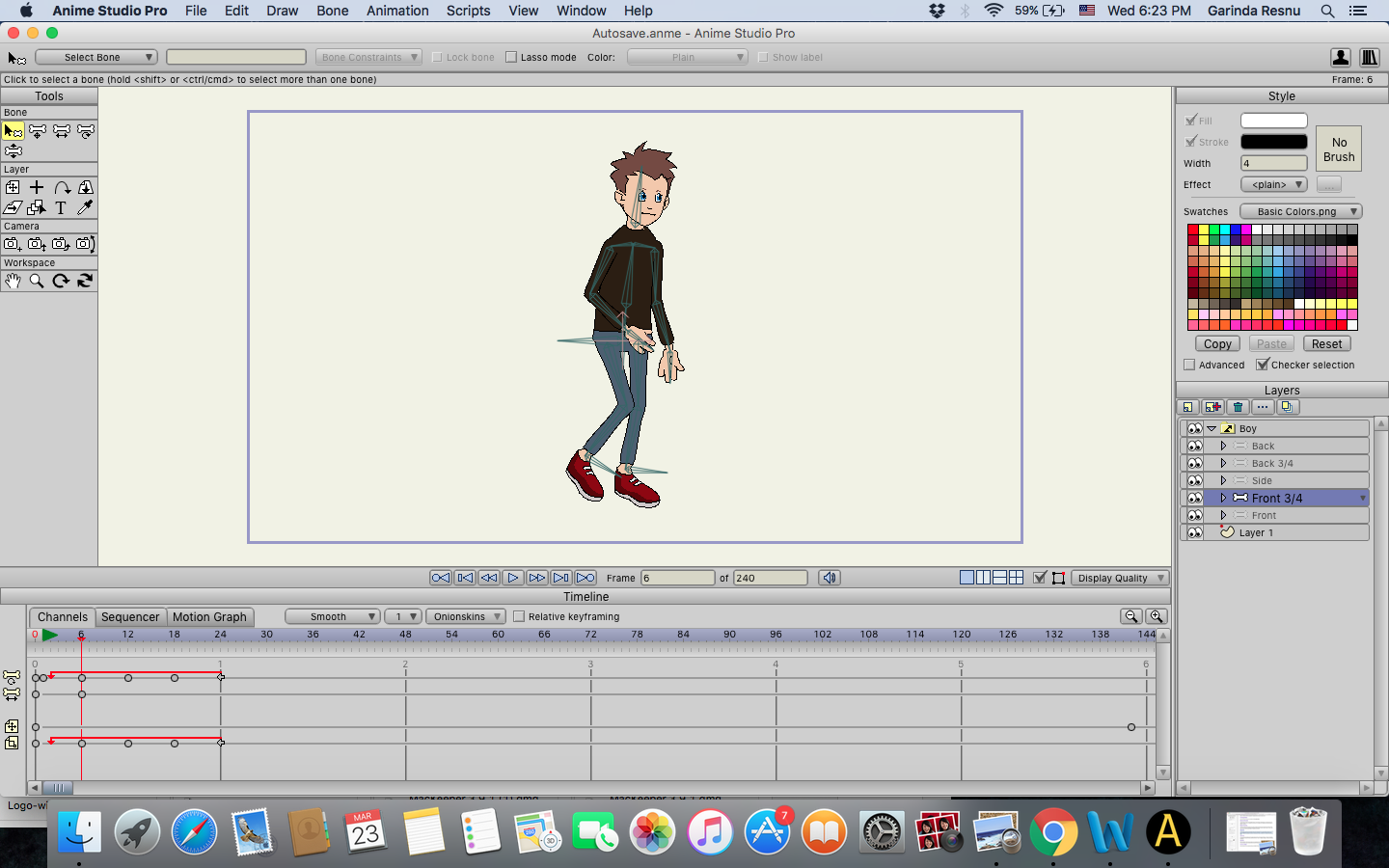Pick the Pan Workspace hand tool
The height and width of the screenshot is (868, 1389).
[x=13, y=281]
